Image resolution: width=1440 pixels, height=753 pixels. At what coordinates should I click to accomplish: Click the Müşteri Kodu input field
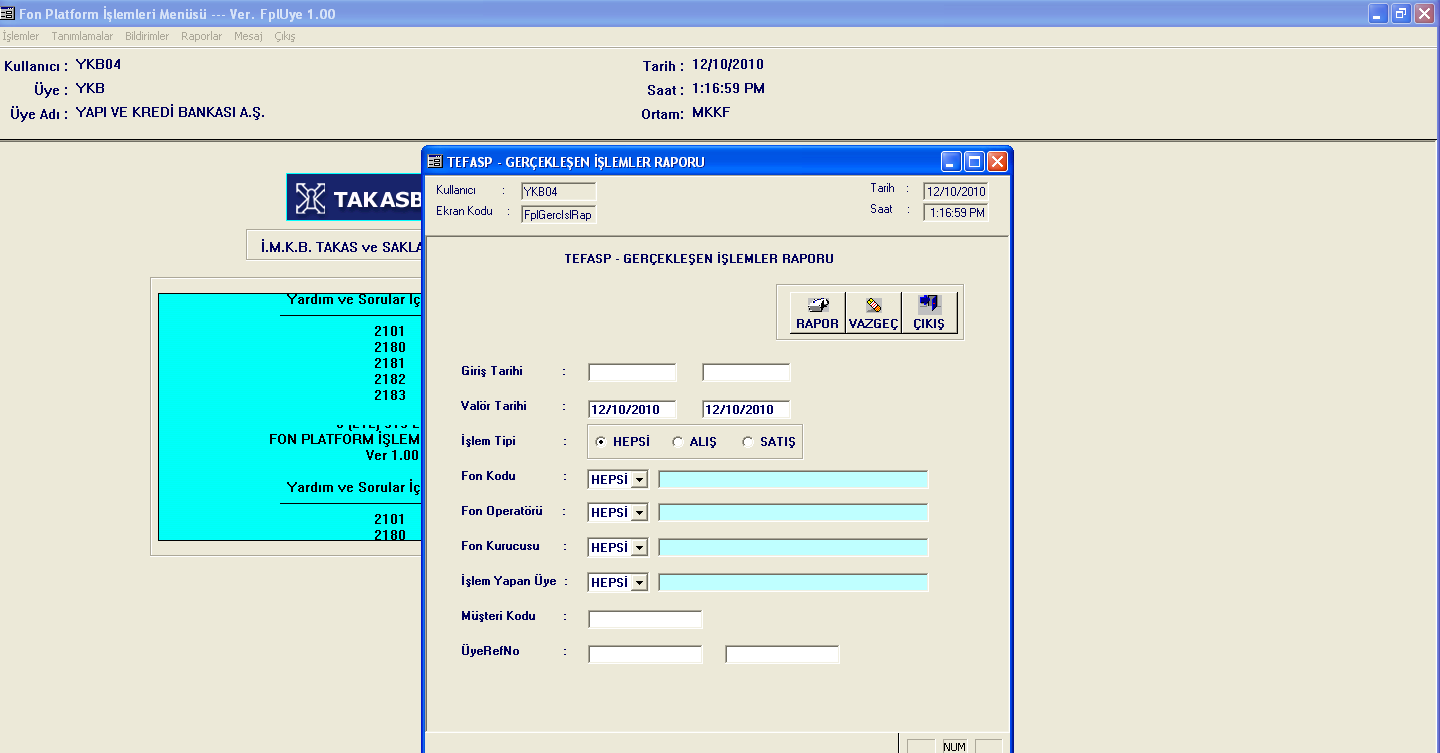pyautogui.click(x=646, y=619)
